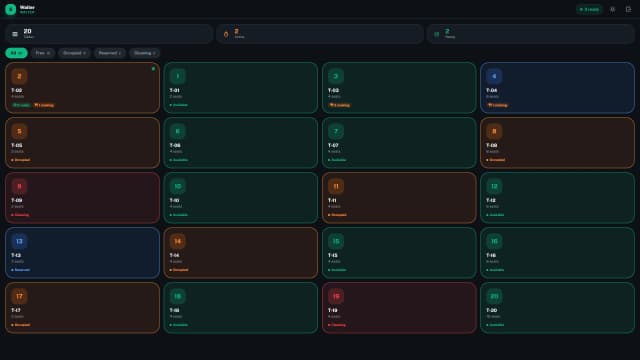The image size is (640, 360).
Task: Click the red number 19 badge icon
Action: (336, 296)
